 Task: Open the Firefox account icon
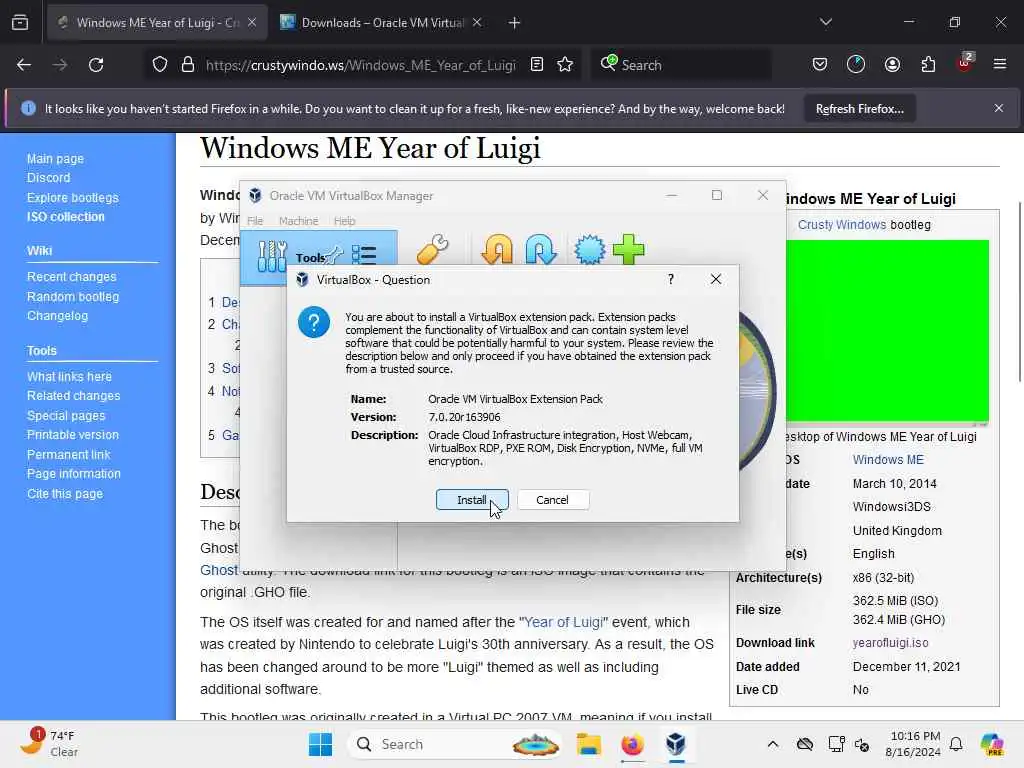pyautogui.click(x=892, y=65)
